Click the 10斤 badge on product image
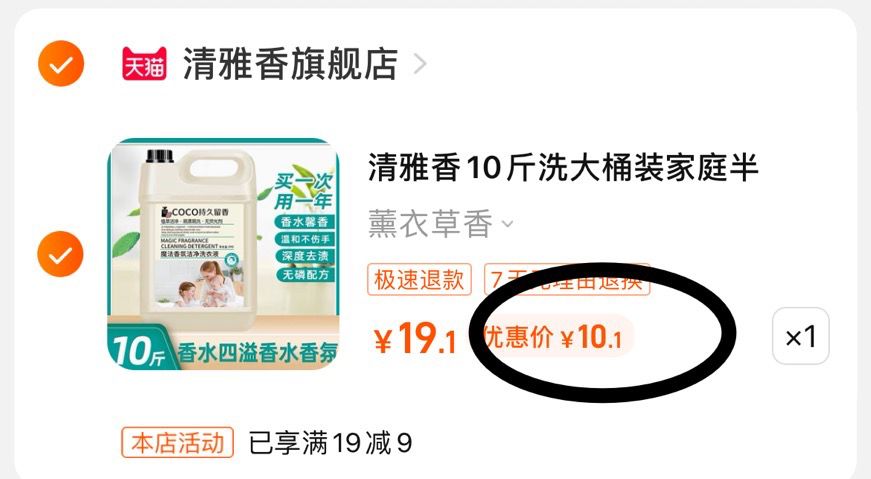 tap(139, 352)
